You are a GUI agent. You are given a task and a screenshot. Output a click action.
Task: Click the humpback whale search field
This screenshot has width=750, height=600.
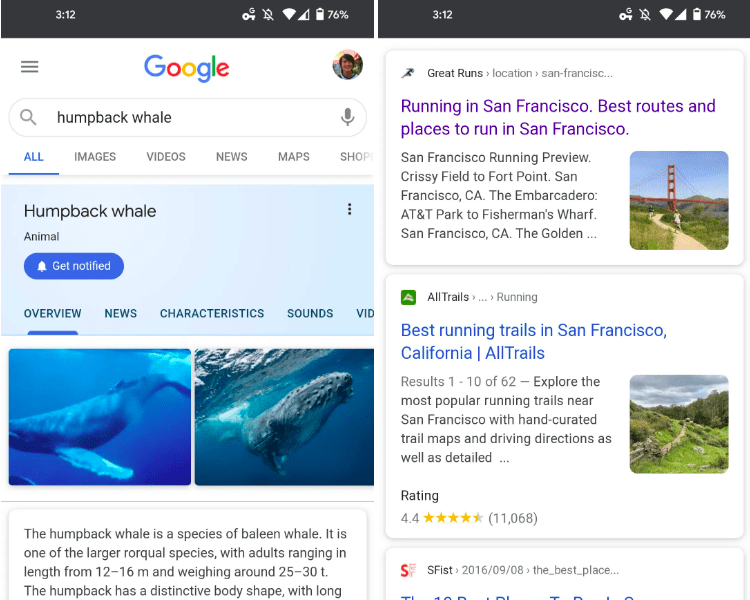click(x=180, y=117)
